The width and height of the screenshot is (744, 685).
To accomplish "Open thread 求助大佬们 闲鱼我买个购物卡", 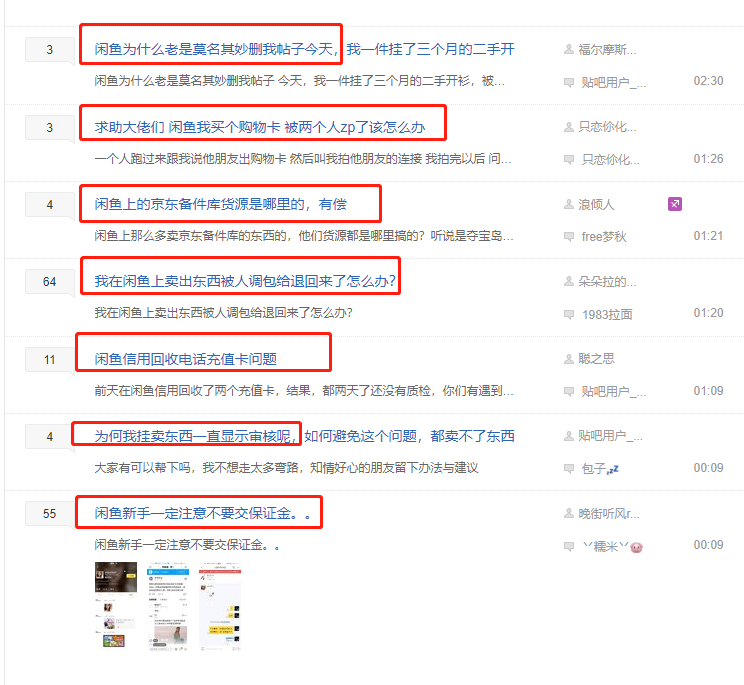I will [x=259, y=127].
